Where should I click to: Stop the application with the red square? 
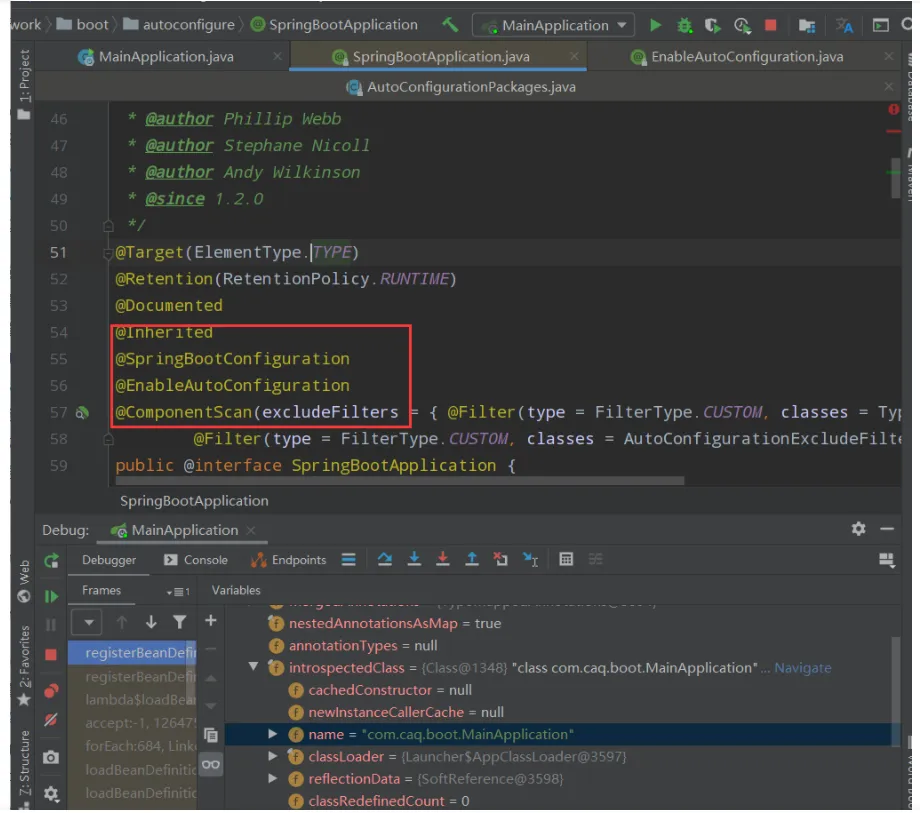tap(770, 25)
